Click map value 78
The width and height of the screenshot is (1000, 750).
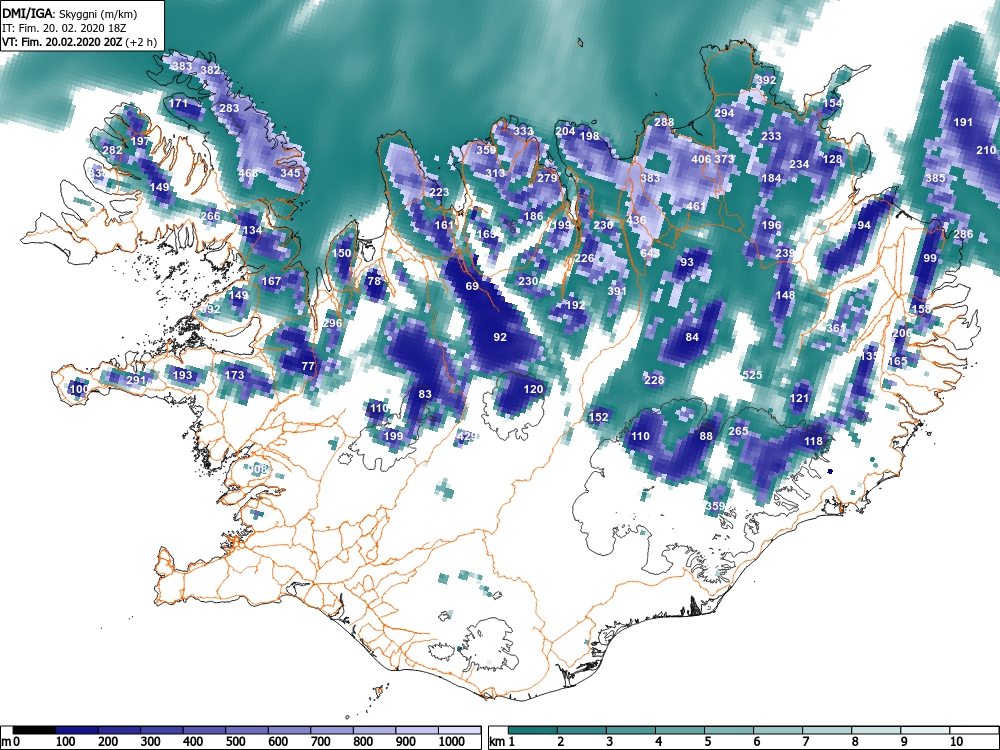(x=374, y=281)
